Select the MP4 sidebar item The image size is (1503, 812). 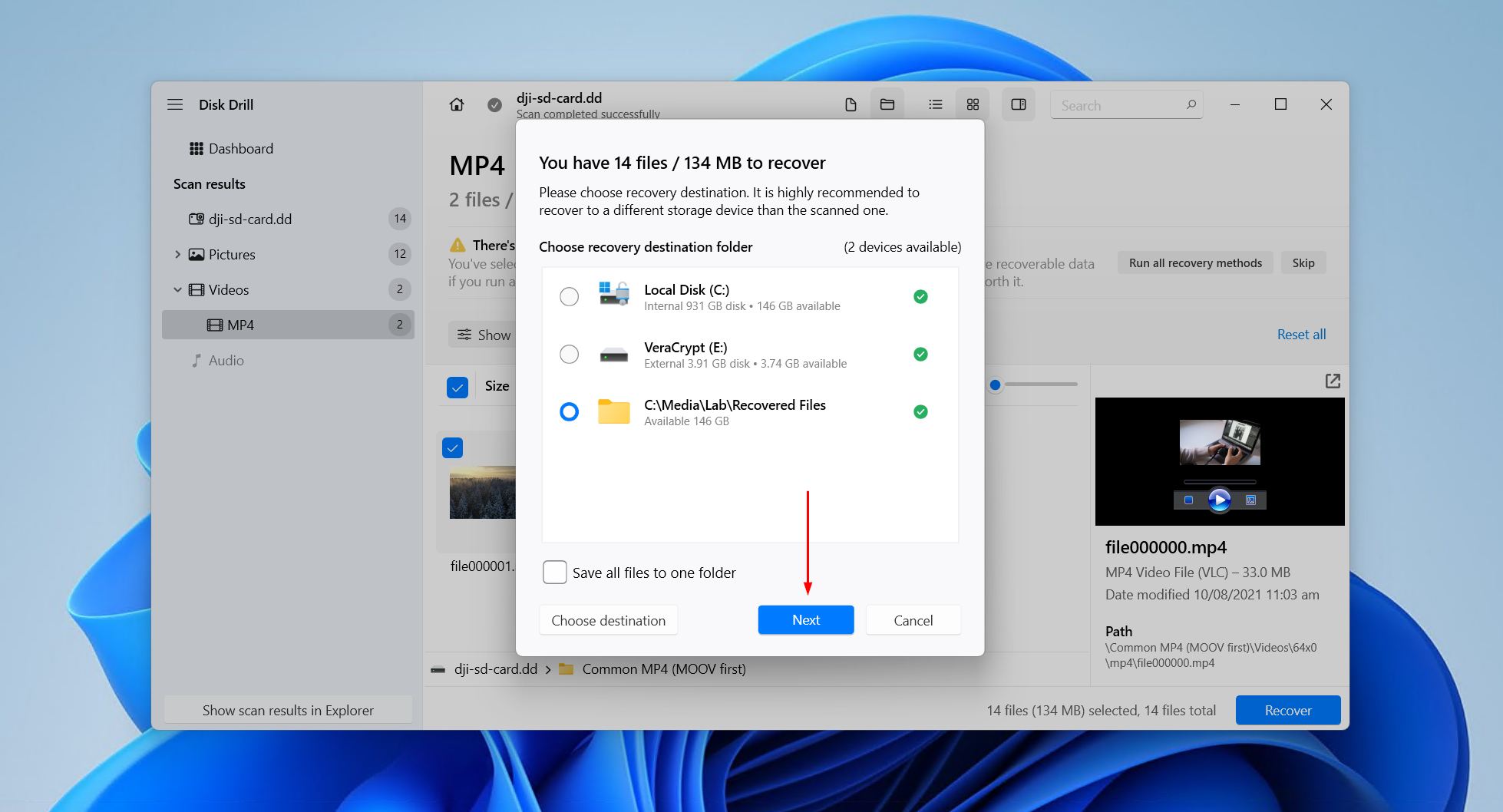[288, 325]
